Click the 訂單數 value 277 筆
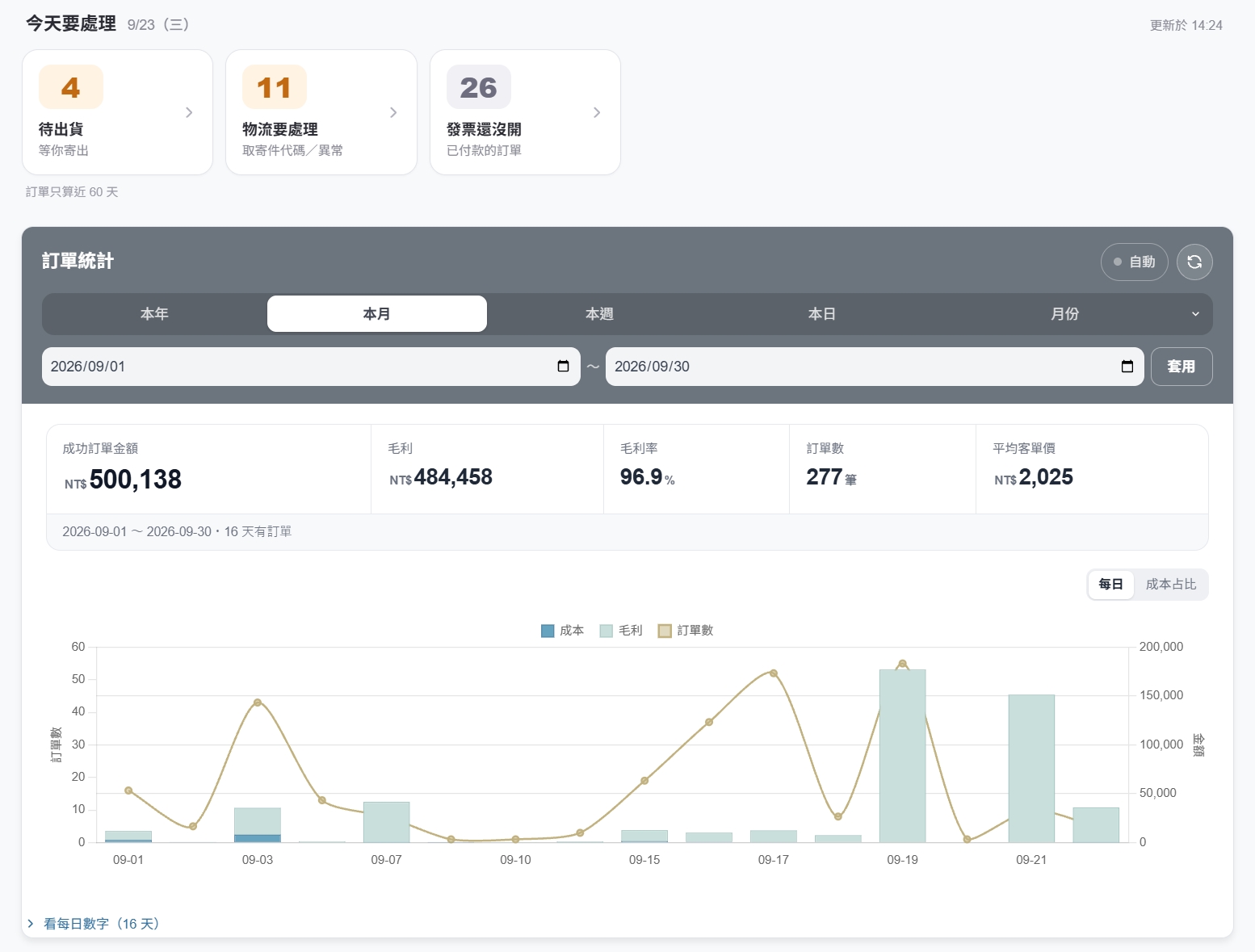The image size is (1255, 952). point(831,477)
